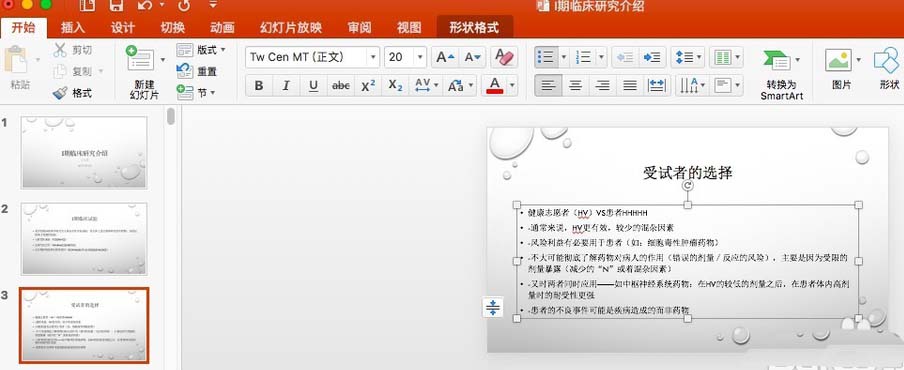
Task: Click the font size 20 field
Action: pyautogui.click(x=399, y=57)
